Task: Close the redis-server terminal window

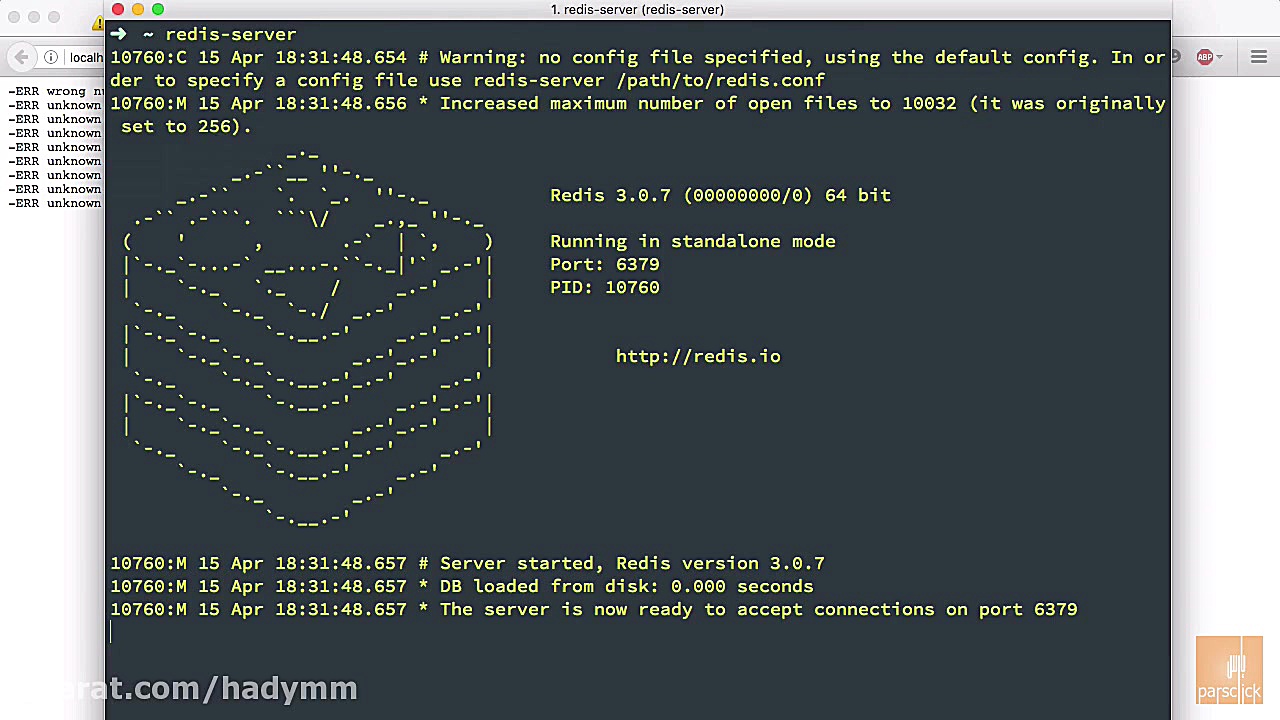Action: point(118,9)
